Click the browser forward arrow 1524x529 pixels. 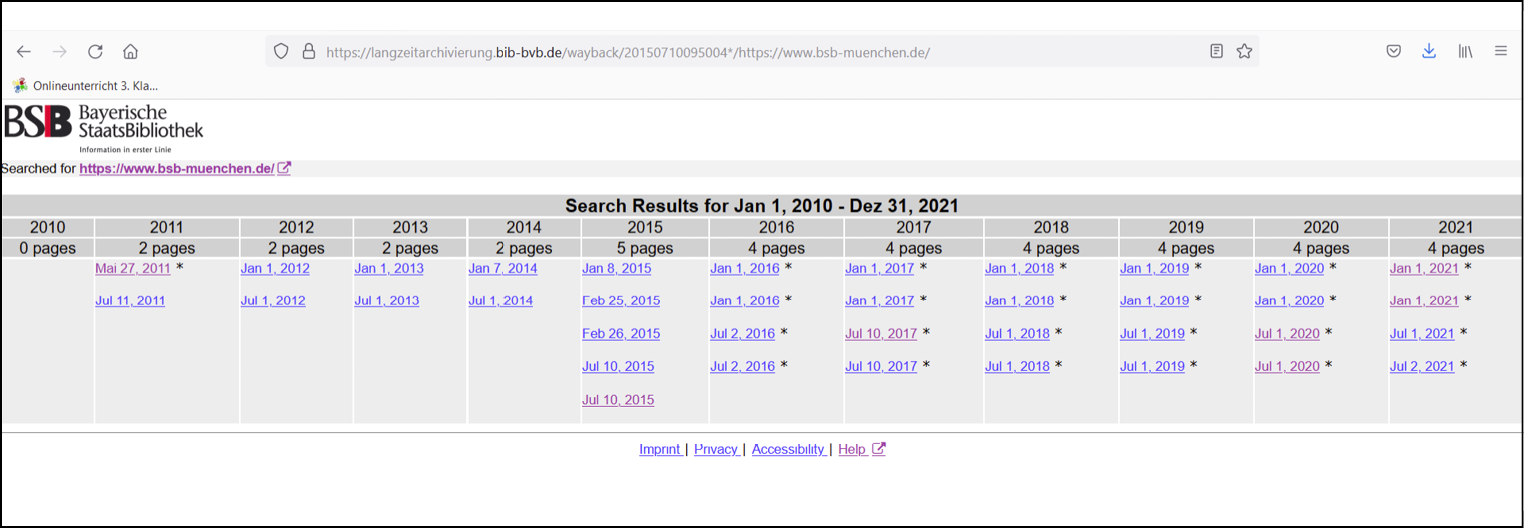pyautogui.click(x=60, y=51)
